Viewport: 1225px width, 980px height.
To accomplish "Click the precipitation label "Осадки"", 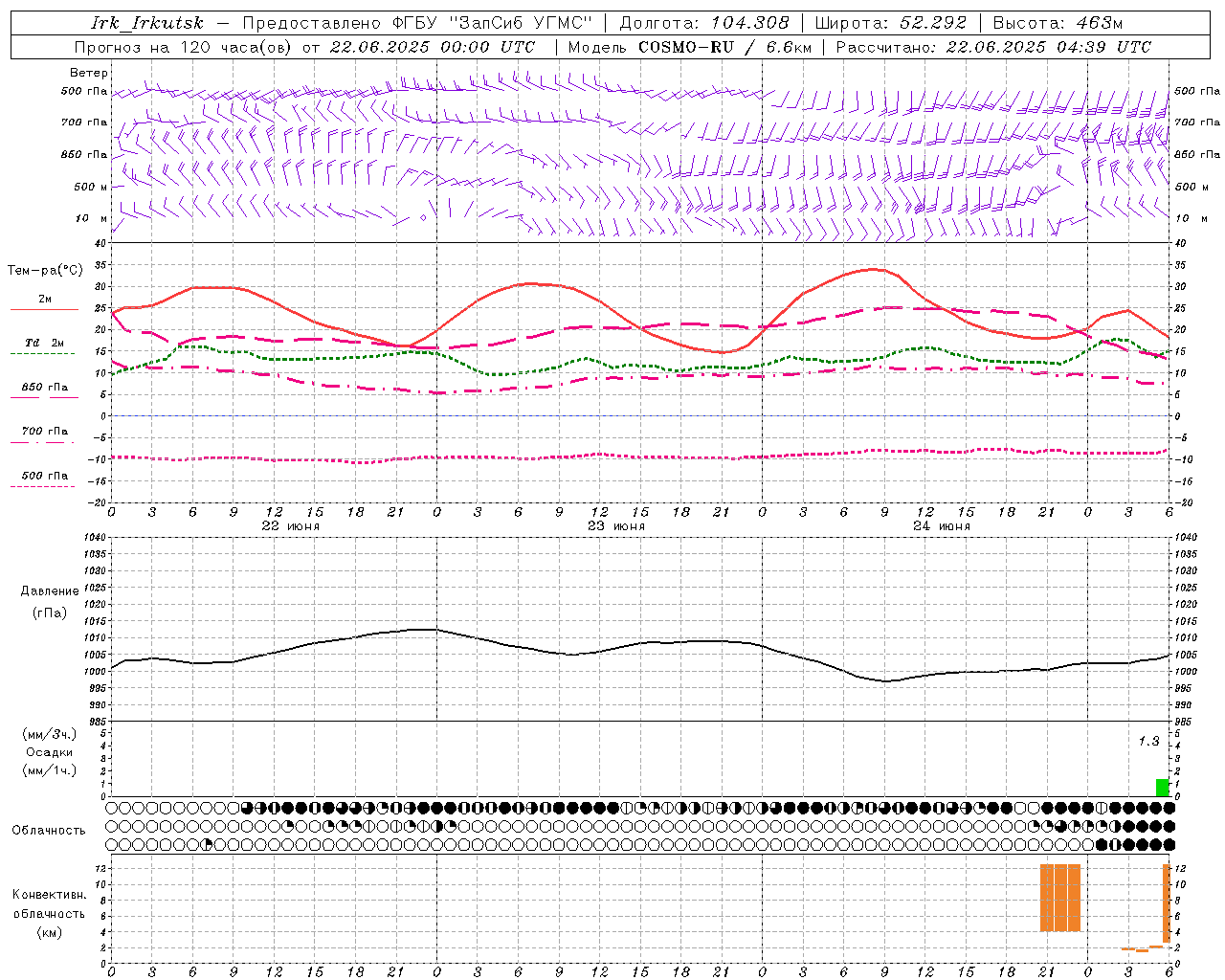I will (49, 752).
